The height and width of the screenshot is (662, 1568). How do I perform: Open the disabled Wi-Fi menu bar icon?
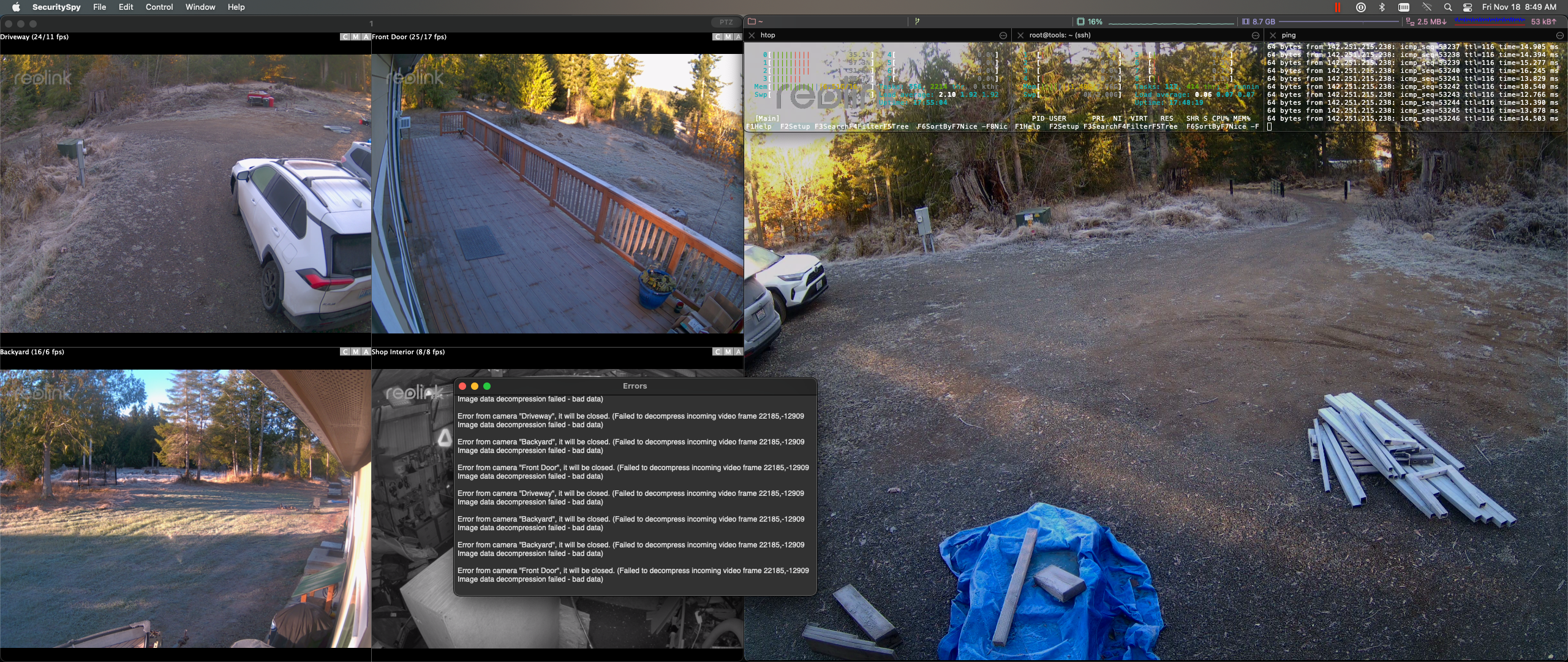click(1427, 7)
